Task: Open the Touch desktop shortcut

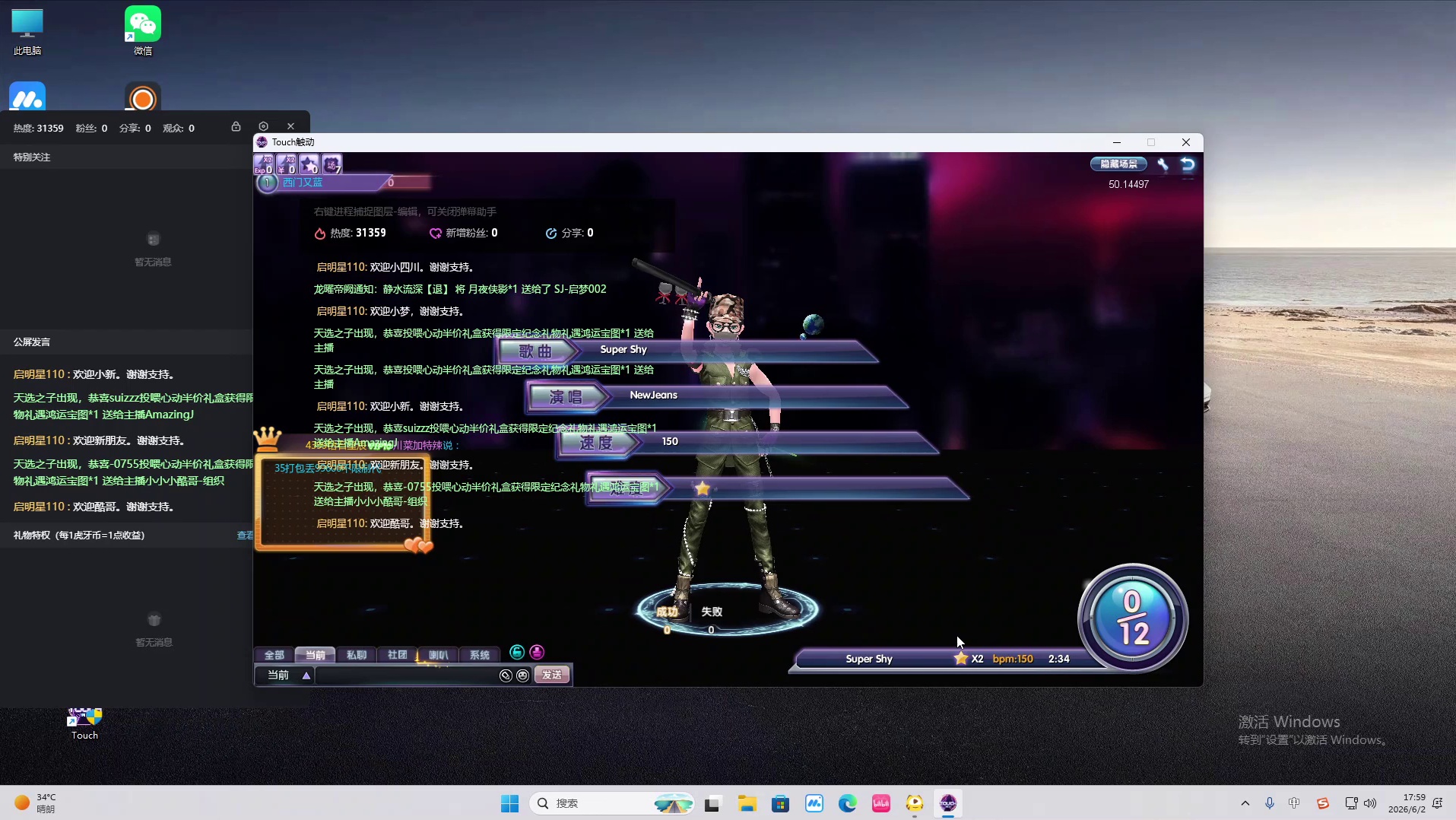Action: (84, 723)
